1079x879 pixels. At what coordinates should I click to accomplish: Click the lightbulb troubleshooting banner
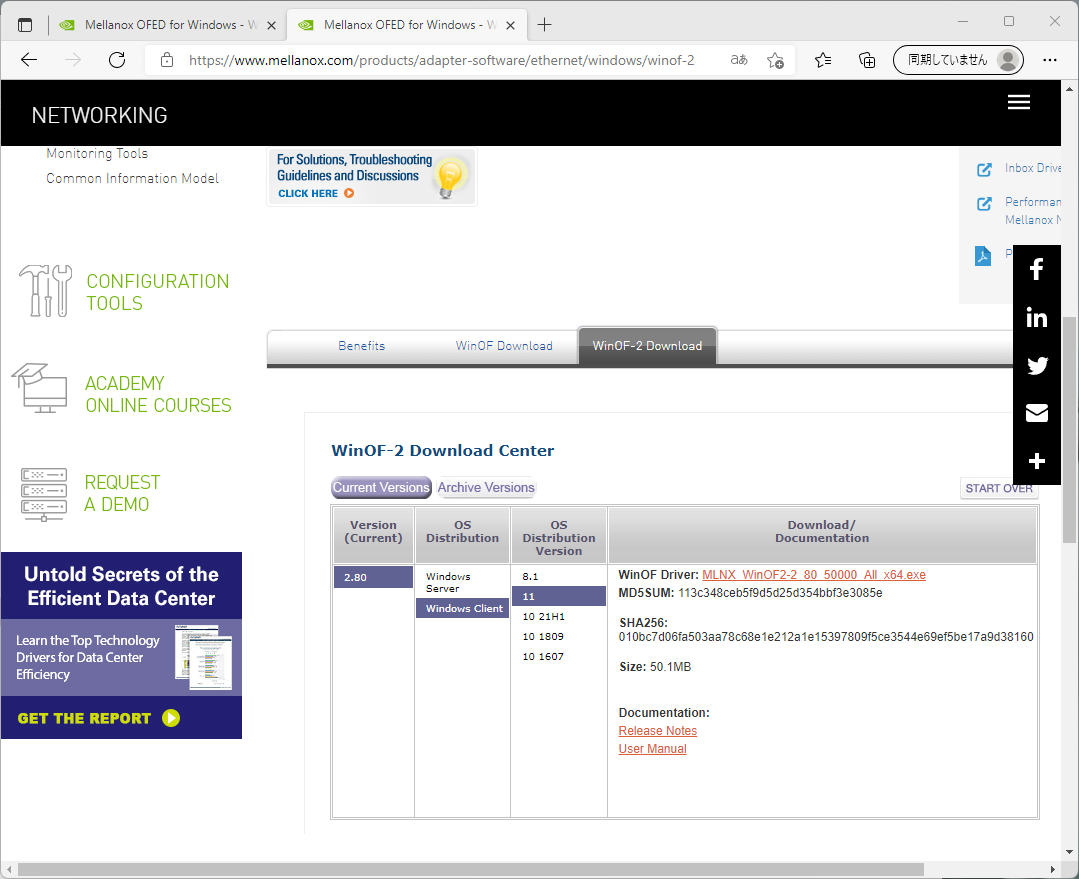pyautogui.click(x=372, y=177)
